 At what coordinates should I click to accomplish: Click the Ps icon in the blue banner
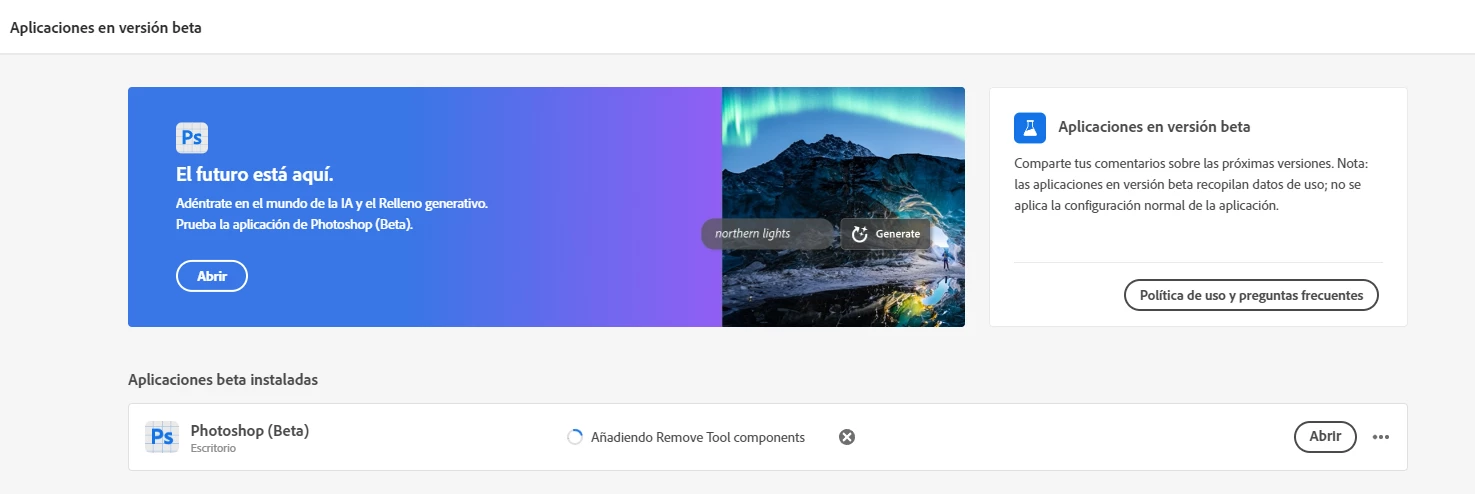pyautogui.click(x=192, y=137)
